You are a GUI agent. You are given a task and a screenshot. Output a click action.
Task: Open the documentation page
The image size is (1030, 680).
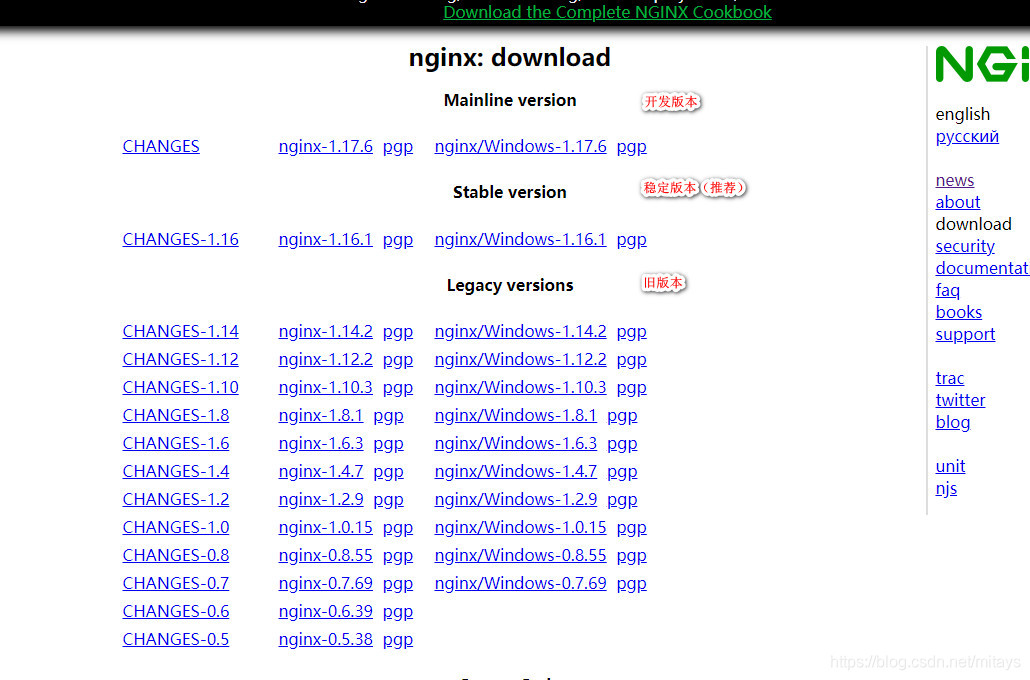pyautogui.click(x=982, y=268)
